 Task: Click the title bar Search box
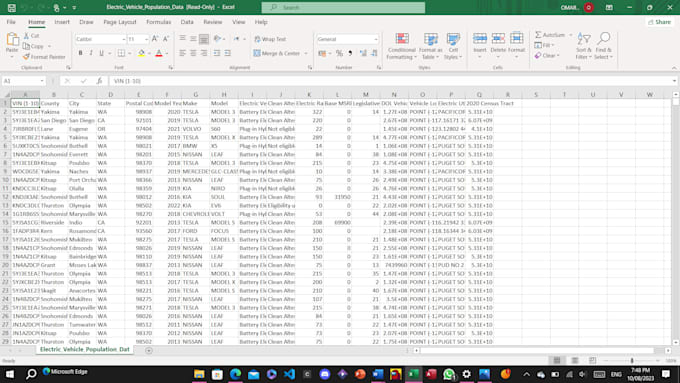click(x=343, y=7)
